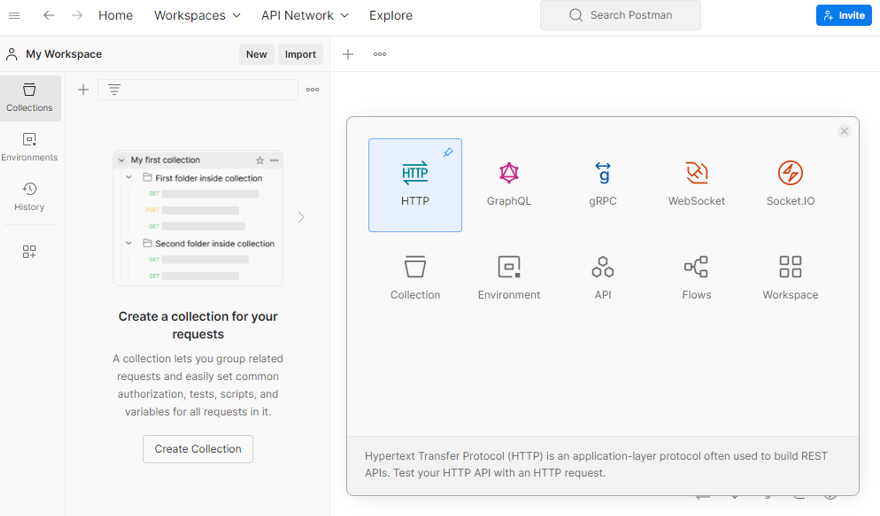Choose the GraphQL request option
The height and width of the screenshot is (516, 880).
pyautogui.click(x=509, y=185)
